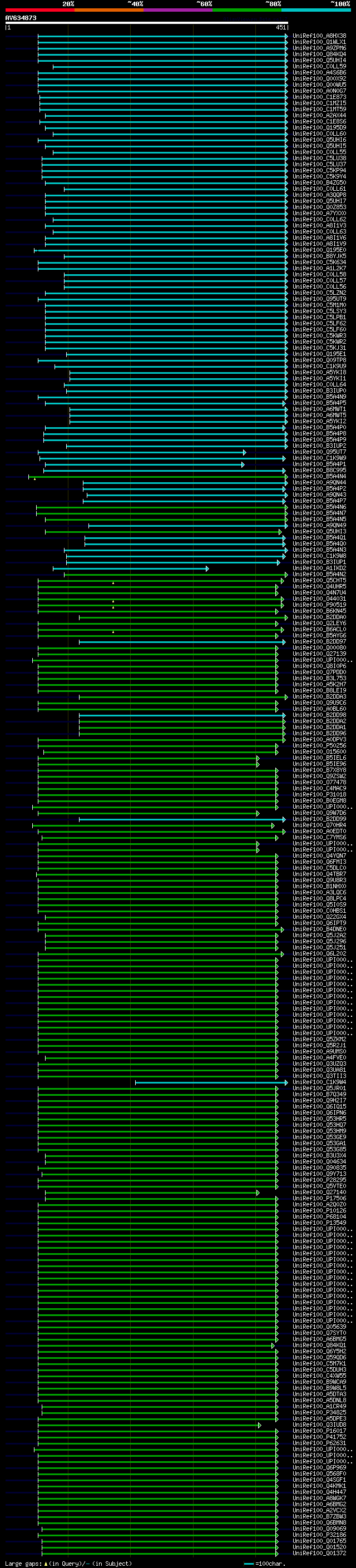356x1568 pixels.
Task: Select the UniRef100_Q5UHI6 label
Action: click(319, 140)
